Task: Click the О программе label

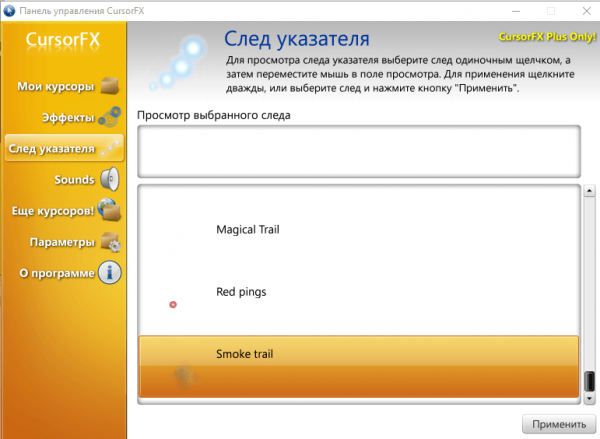Action: (x=57, y=273)
